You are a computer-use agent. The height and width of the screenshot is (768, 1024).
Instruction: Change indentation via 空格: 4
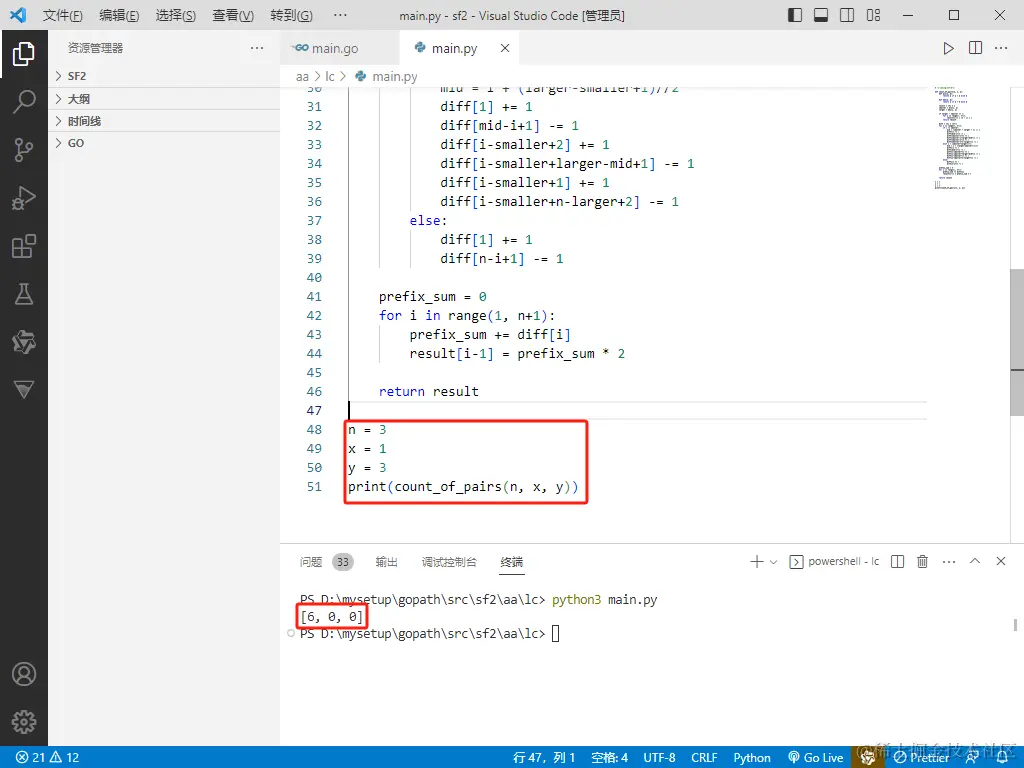(x=609, y=758)
